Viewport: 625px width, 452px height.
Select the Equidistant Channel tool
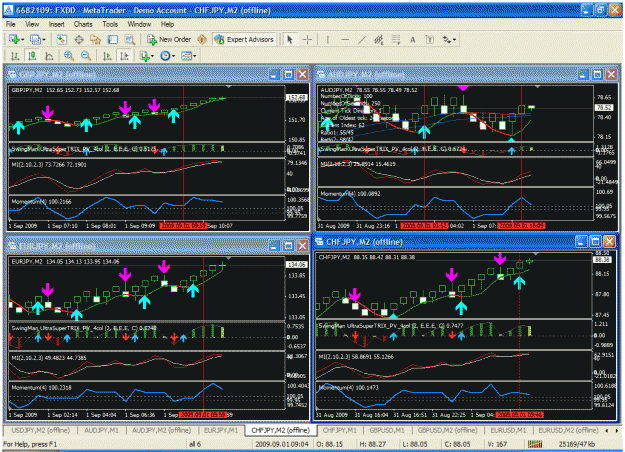click(x=379, y=39)
